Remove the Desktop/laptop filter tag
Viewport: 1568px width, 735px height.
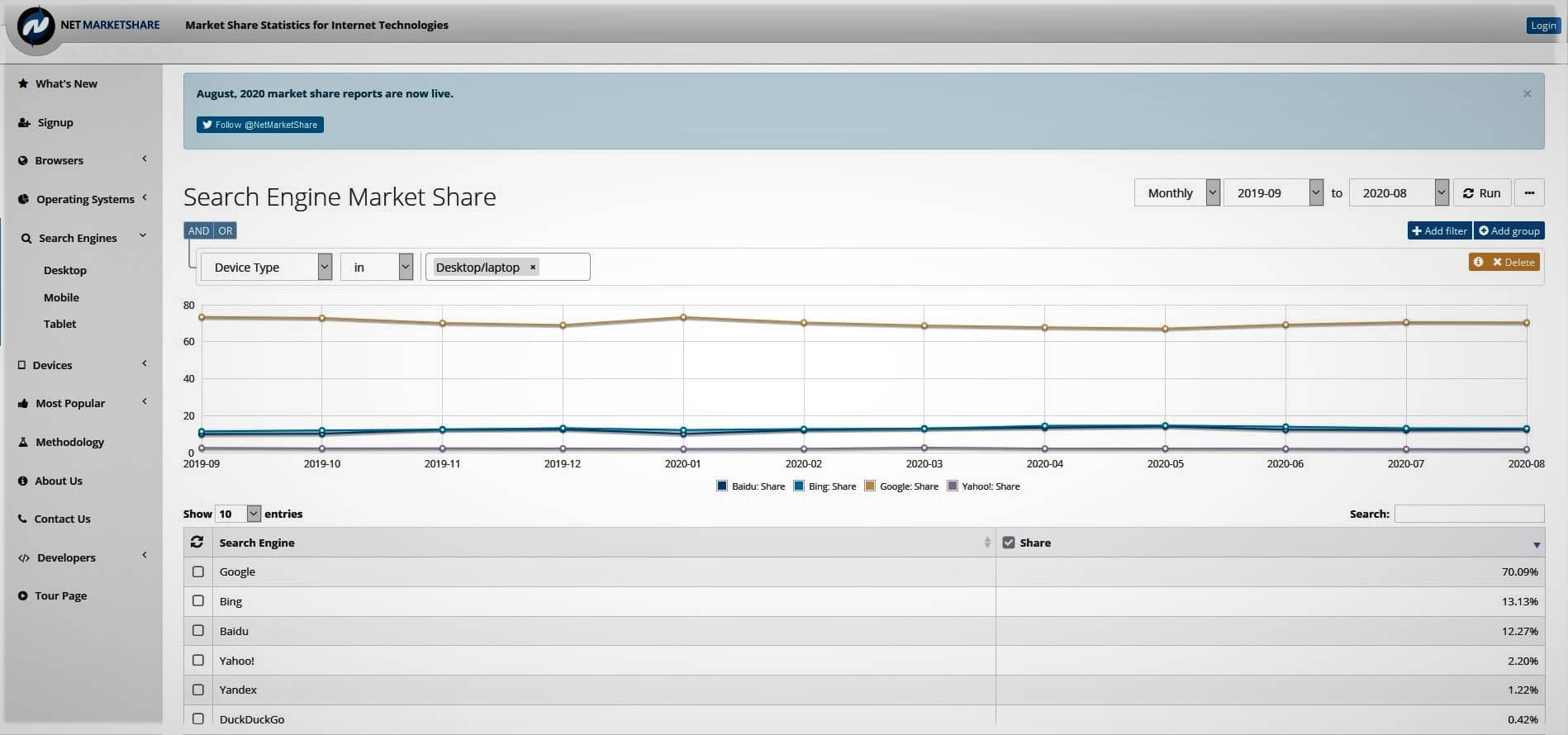533,268
